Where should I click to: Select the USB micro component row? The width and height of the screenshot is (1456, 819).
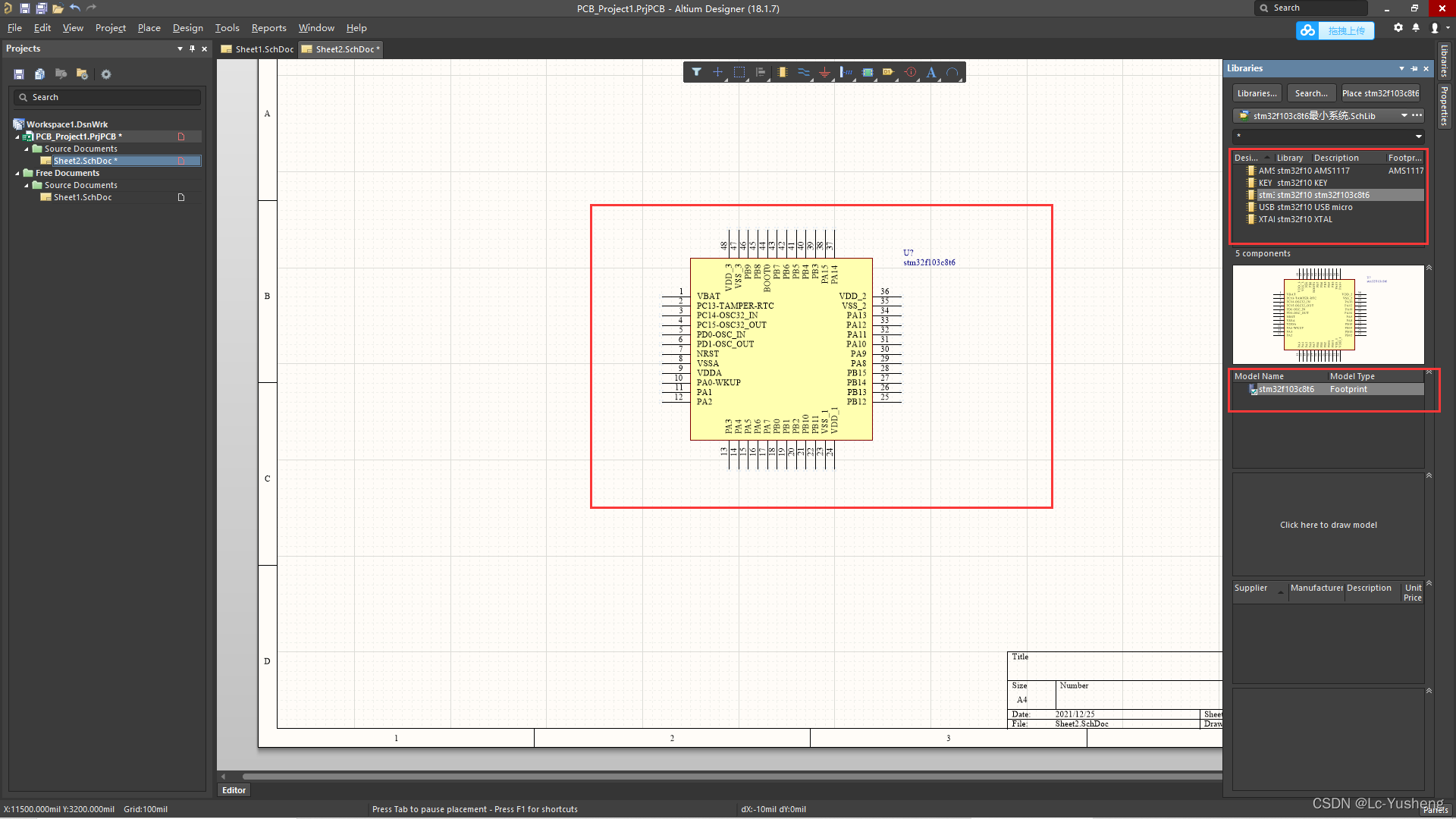pyautogui.click(x=1304, y=207)
